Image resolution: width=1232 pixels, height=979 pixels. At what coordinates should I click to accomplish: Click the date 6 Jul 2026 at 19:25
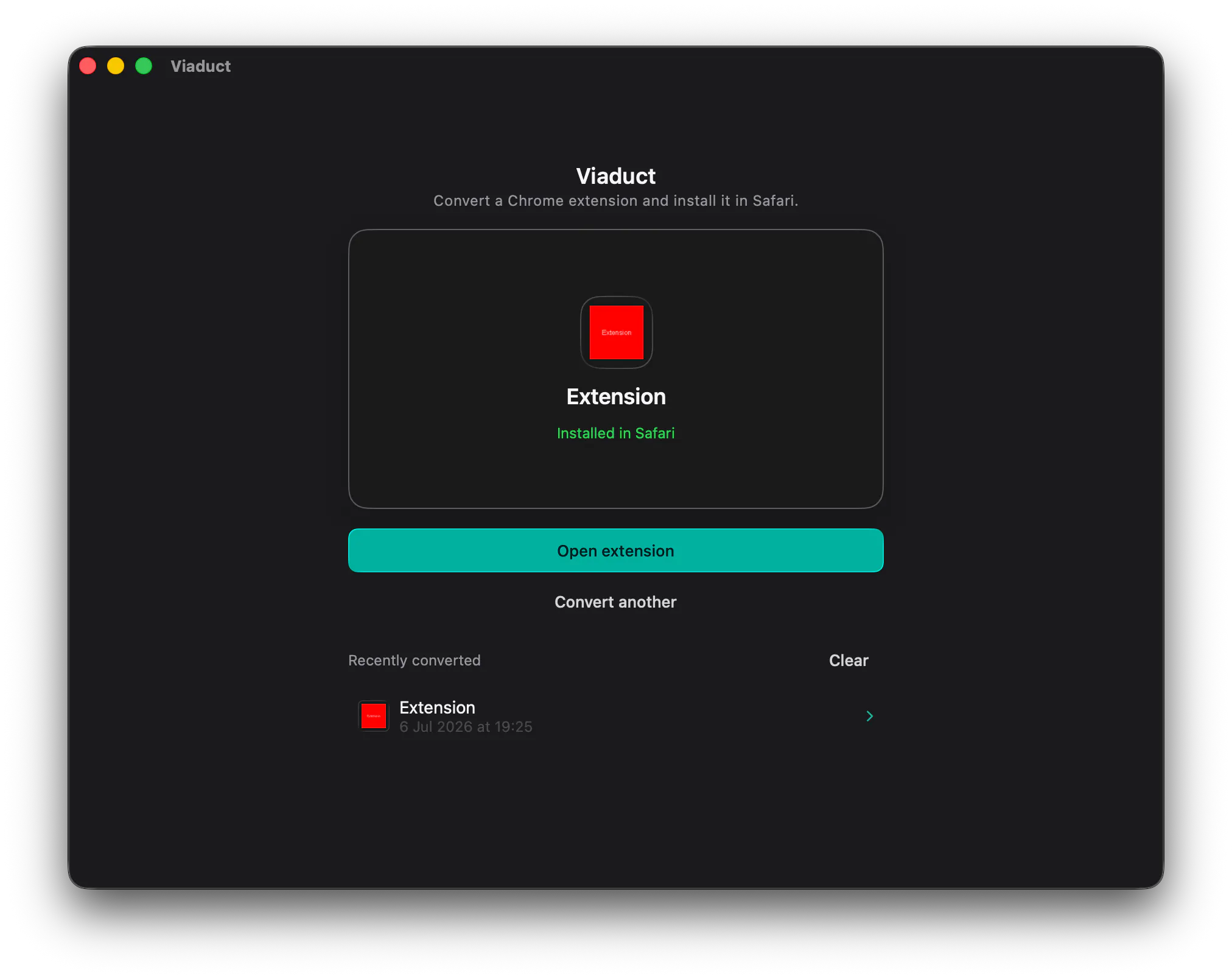tap(466, 727)
